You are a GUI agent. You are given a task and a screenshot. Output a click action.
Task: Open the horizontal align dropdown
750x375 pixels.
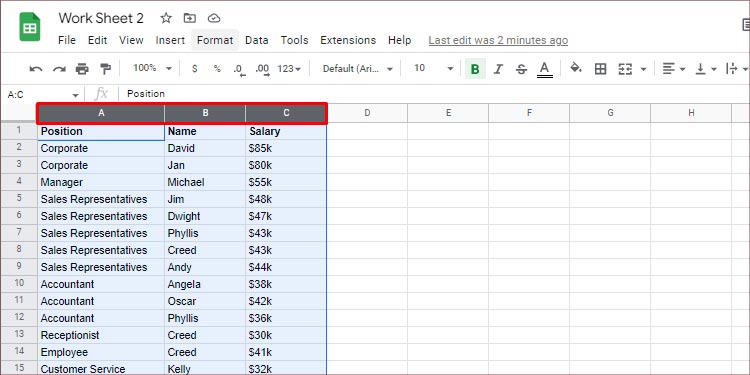673,69
